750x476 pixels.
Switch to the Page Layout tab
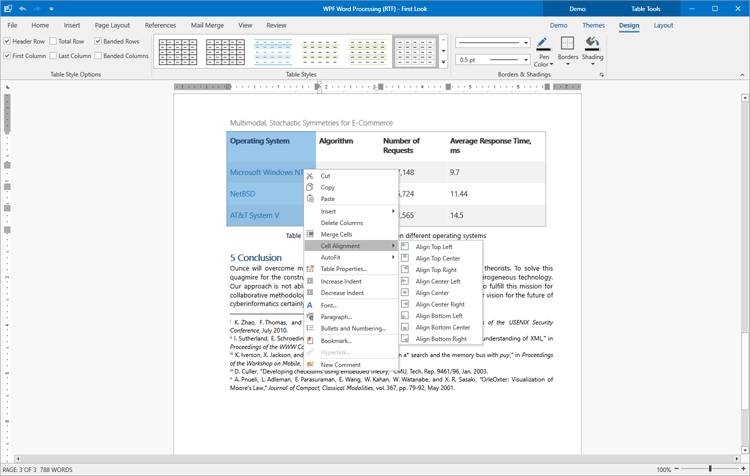coord(112,25)
